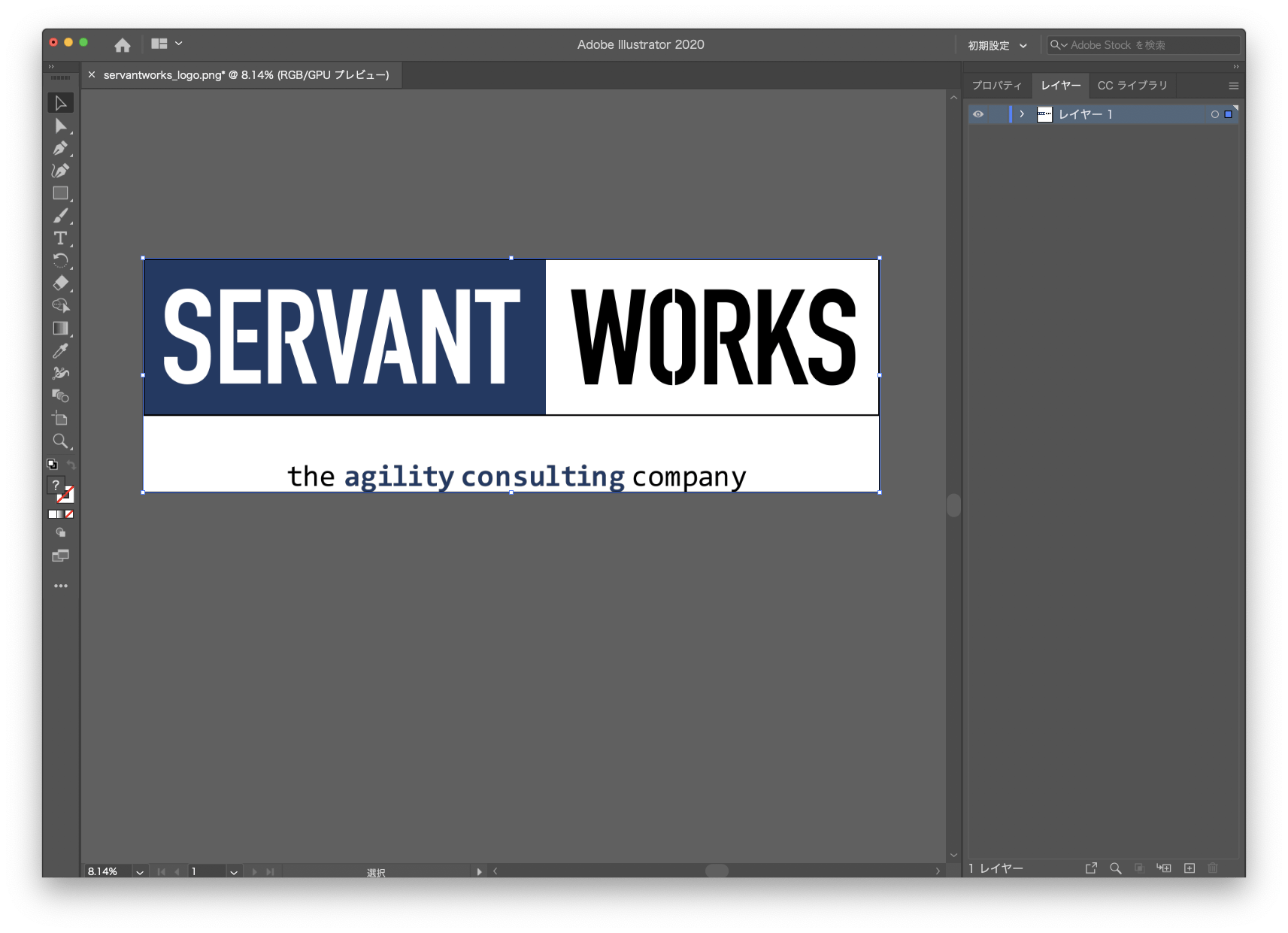Switch to the プロパティ tab

tap(997, 86)
